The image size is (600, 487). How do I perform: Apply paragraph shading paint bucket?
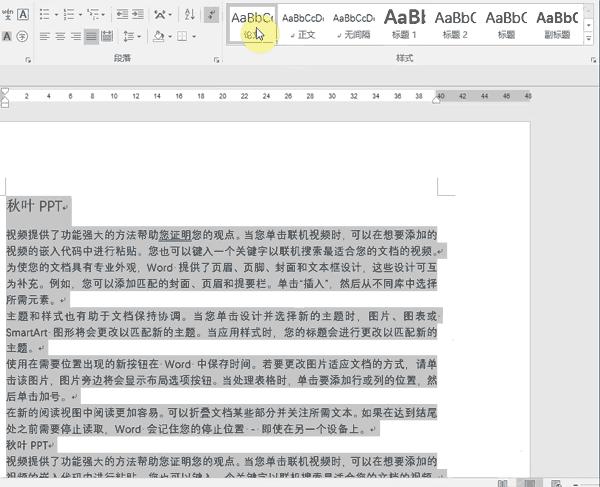click(159, 36)
